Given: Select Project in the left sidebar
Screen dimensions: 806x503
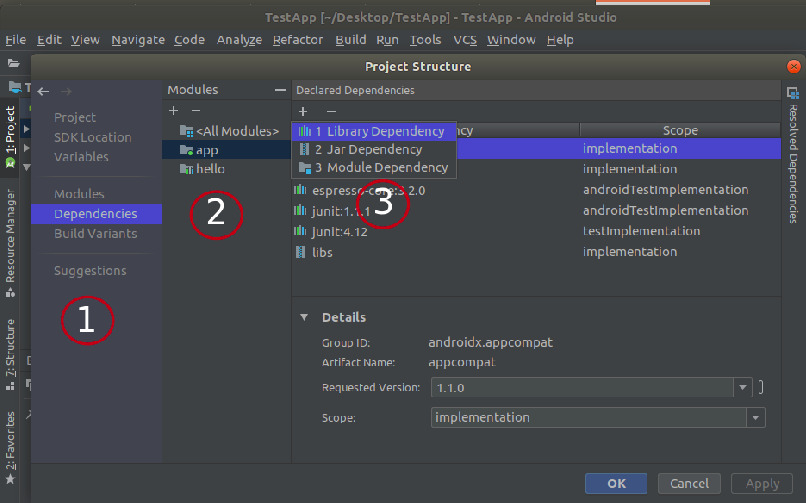Looking at the screenshot, I should (75, 118).
